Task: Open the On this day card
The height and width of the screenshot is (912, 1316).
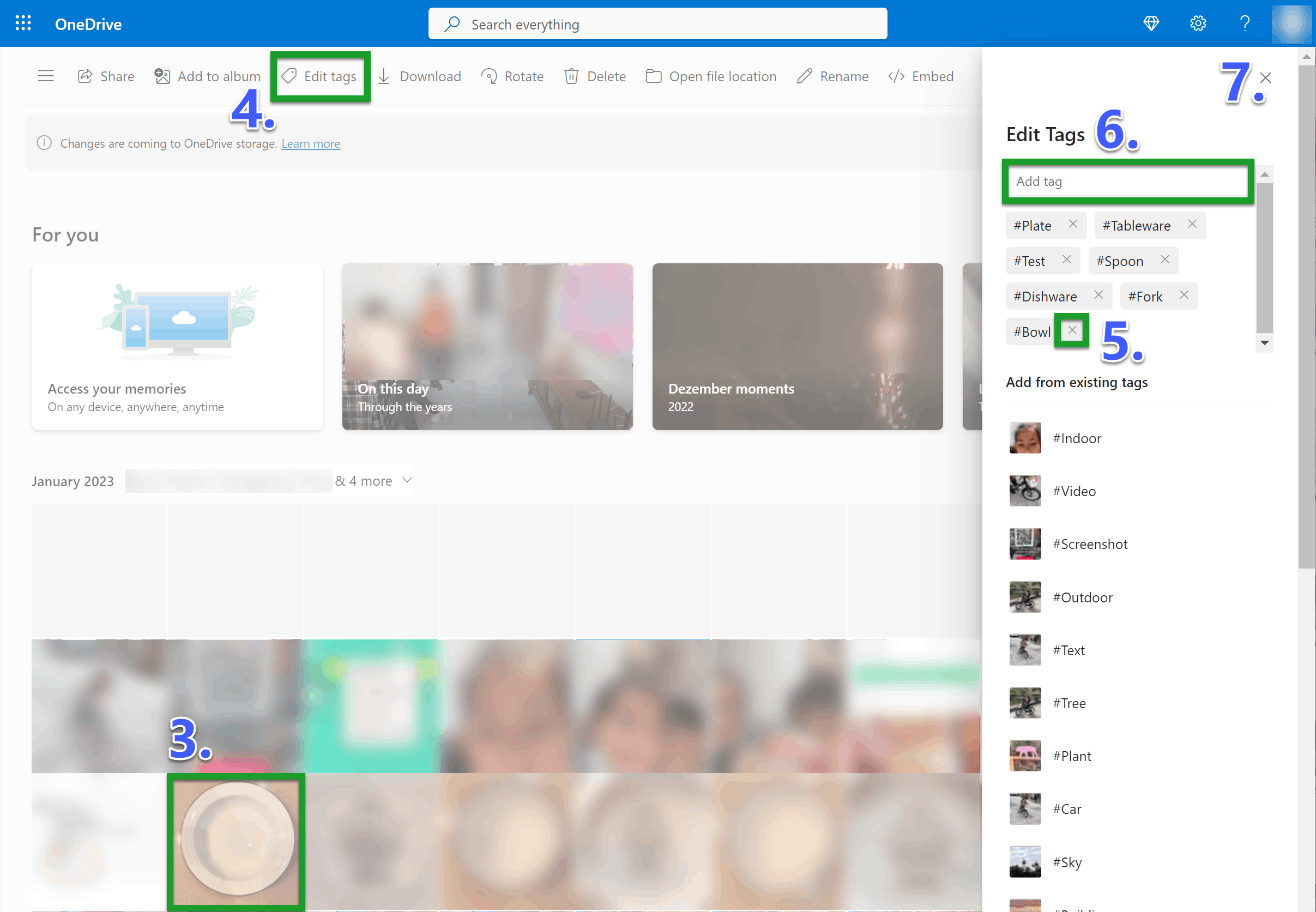Action: 487,347
